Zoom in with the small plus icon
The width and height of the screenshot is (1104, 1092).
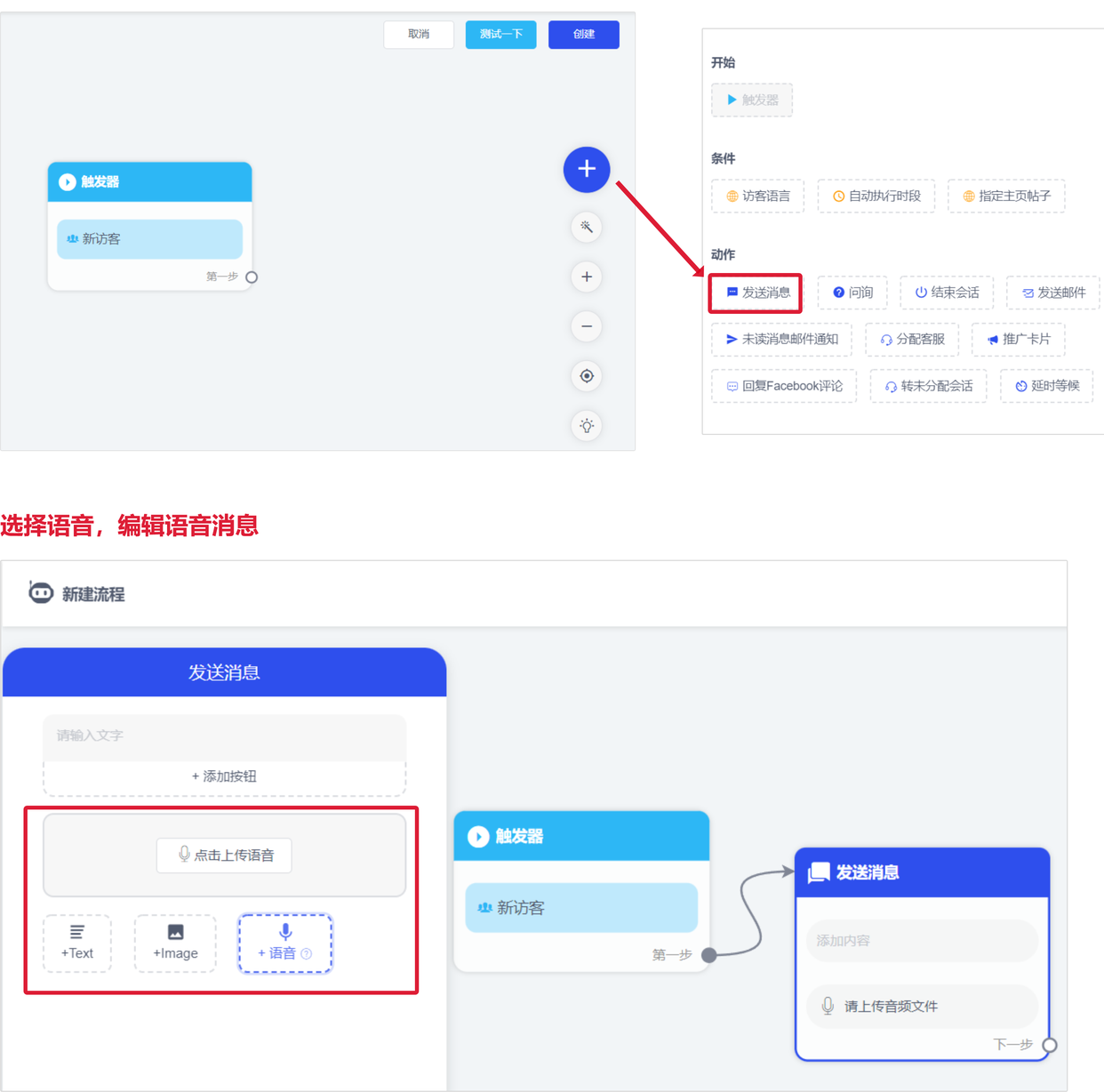tap(587, 277)
